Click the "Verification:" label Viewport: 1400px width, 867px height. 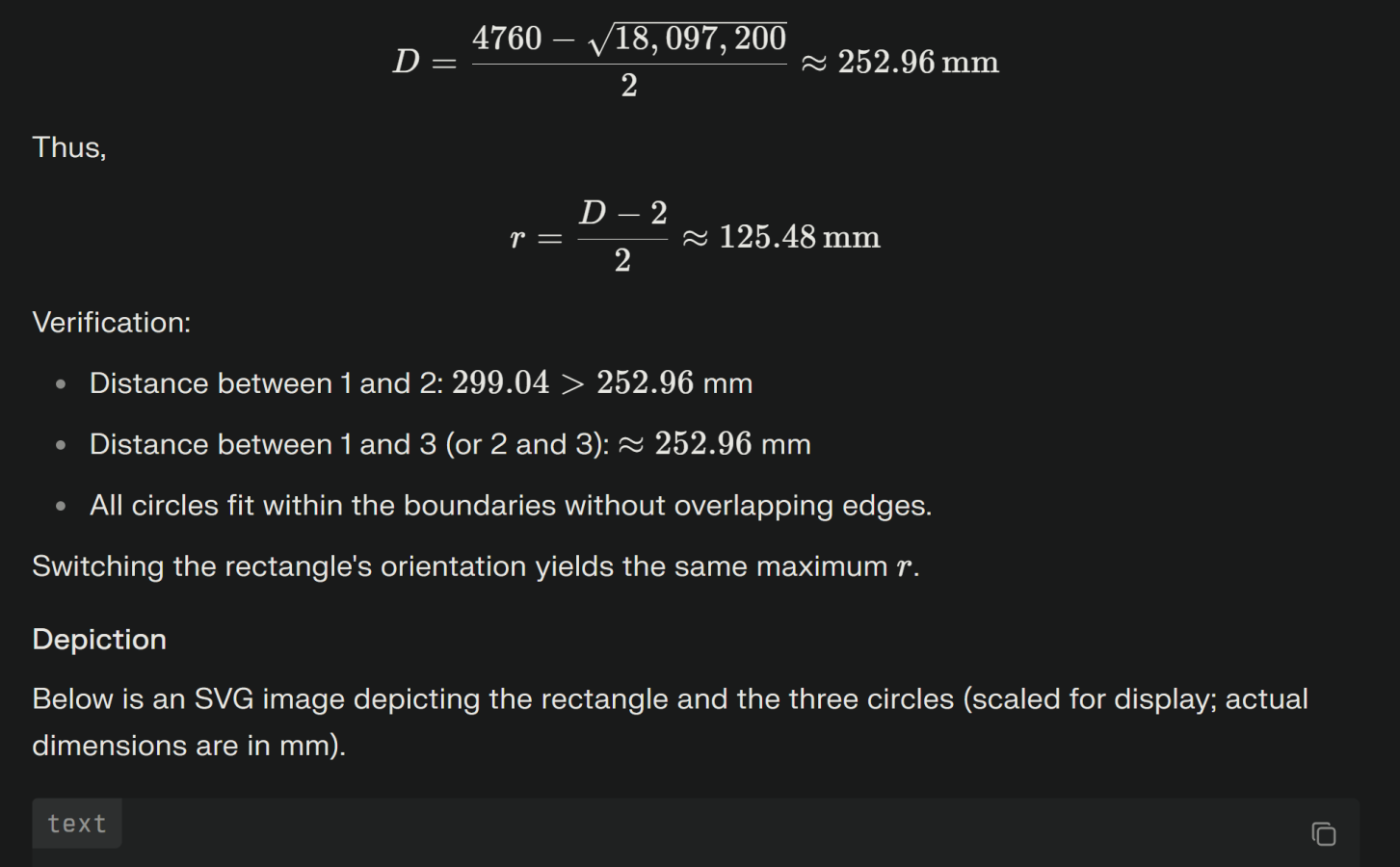click(x=112, y=323)
